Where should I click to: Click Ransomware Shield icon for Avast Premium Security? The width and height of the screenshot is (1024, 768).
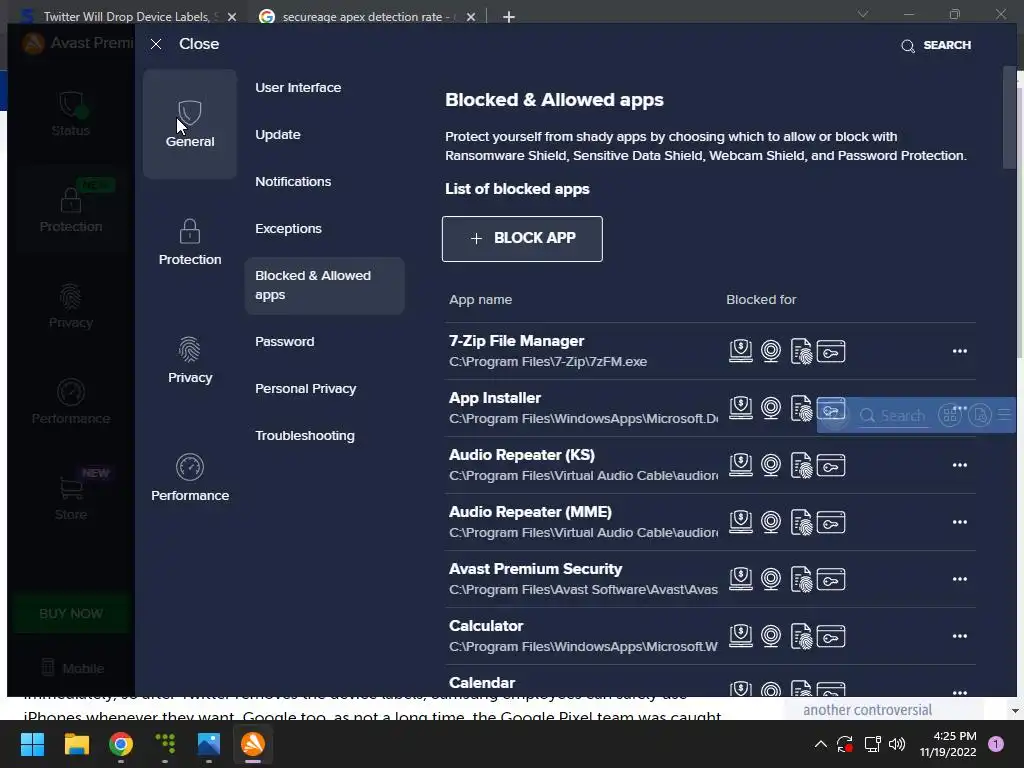(x=741, y=579)
